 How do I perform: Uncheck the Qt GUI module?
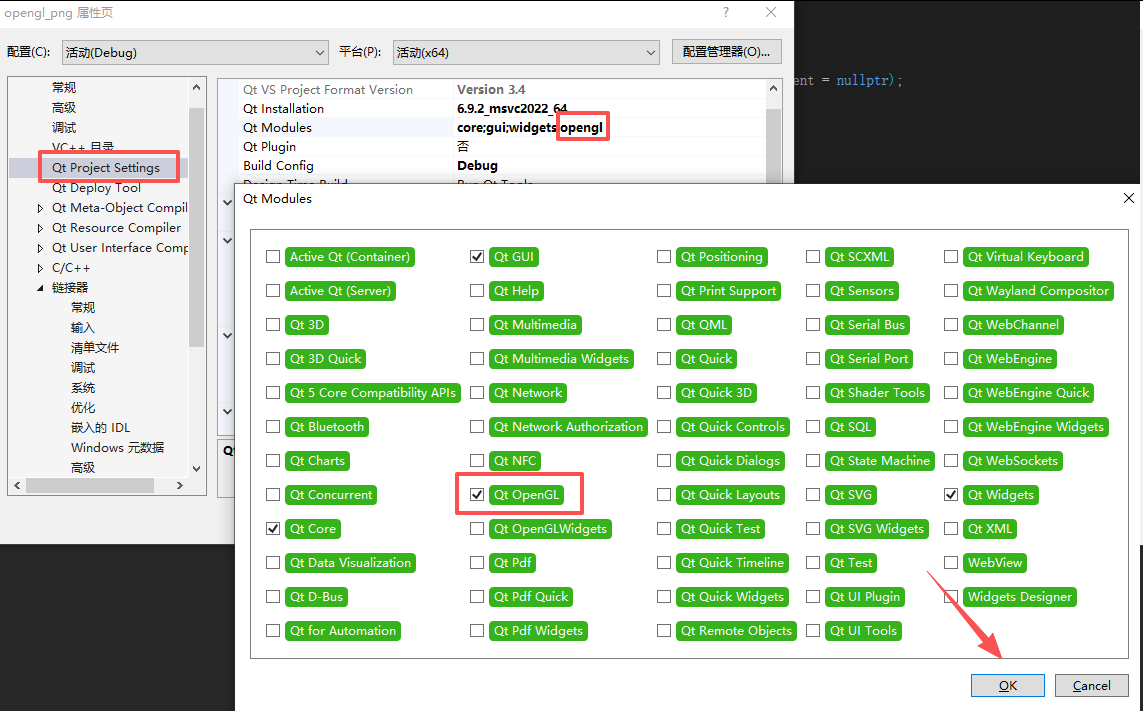[x=477, y=257]
